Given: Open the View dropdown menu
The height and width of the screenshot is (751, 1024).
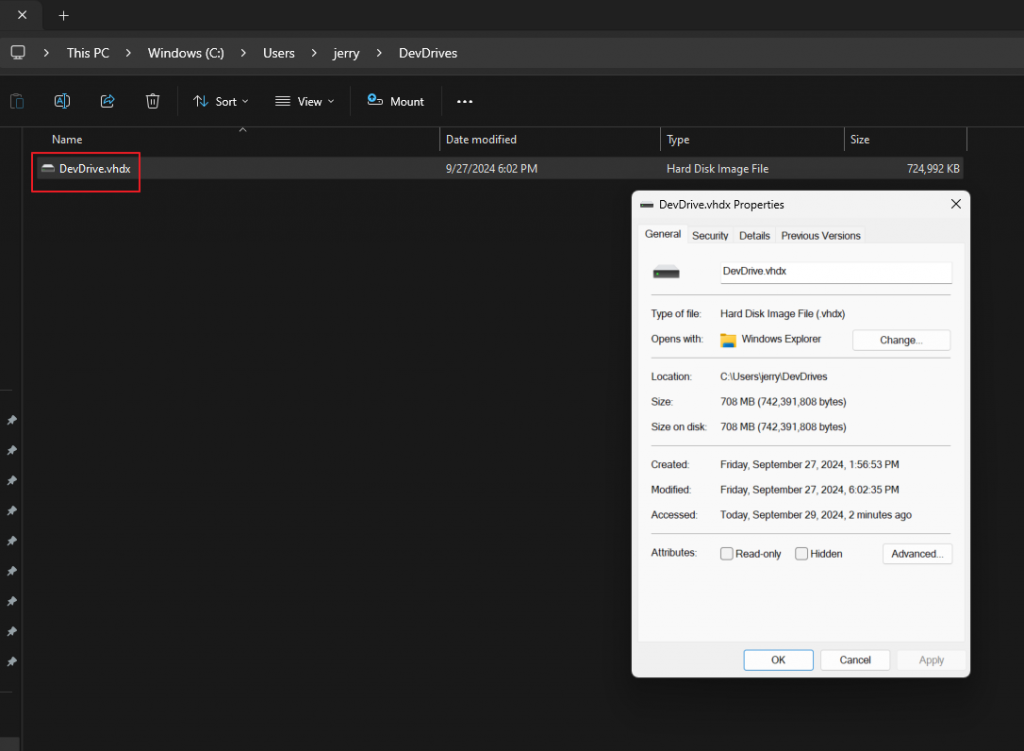Looking at the screenshot, I should click(304, 101).
